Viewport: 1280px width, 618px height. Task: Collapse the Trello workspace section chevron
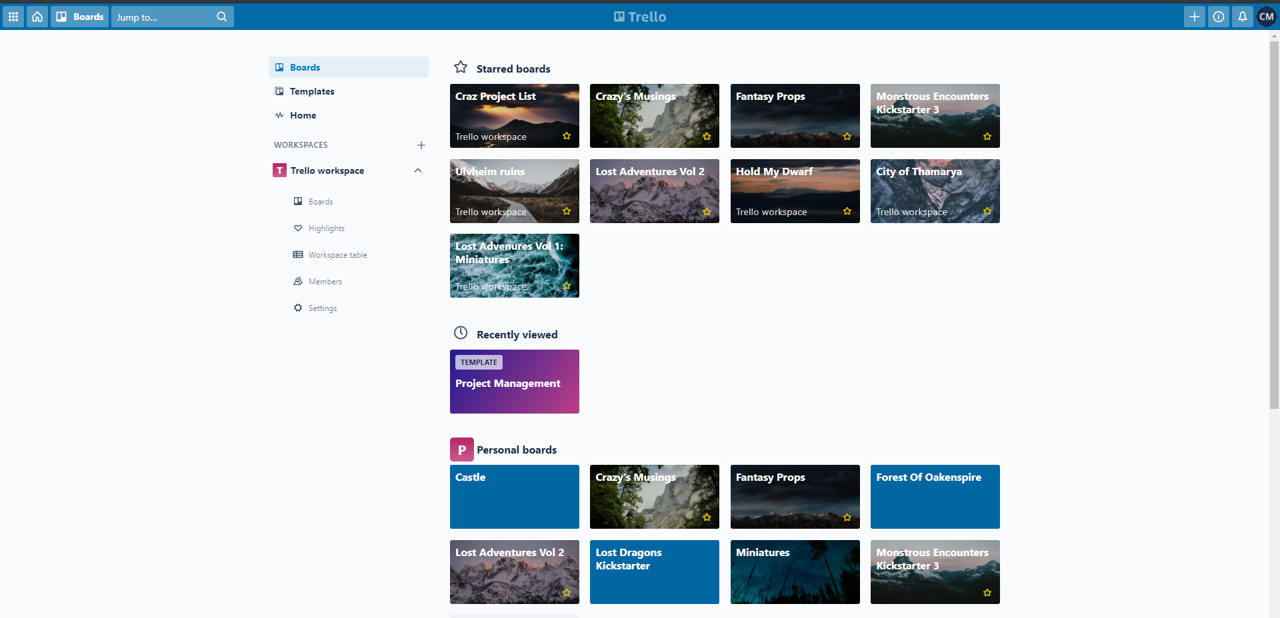(418, 171)
